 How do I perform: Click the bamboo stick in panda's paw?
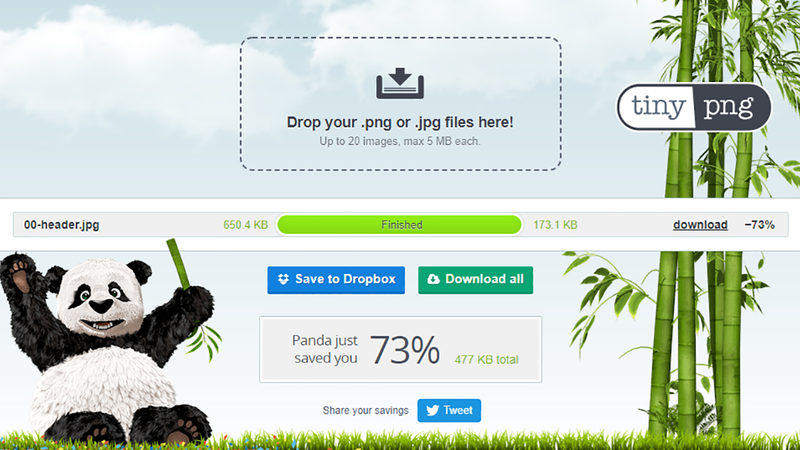[x=178, y=263]
